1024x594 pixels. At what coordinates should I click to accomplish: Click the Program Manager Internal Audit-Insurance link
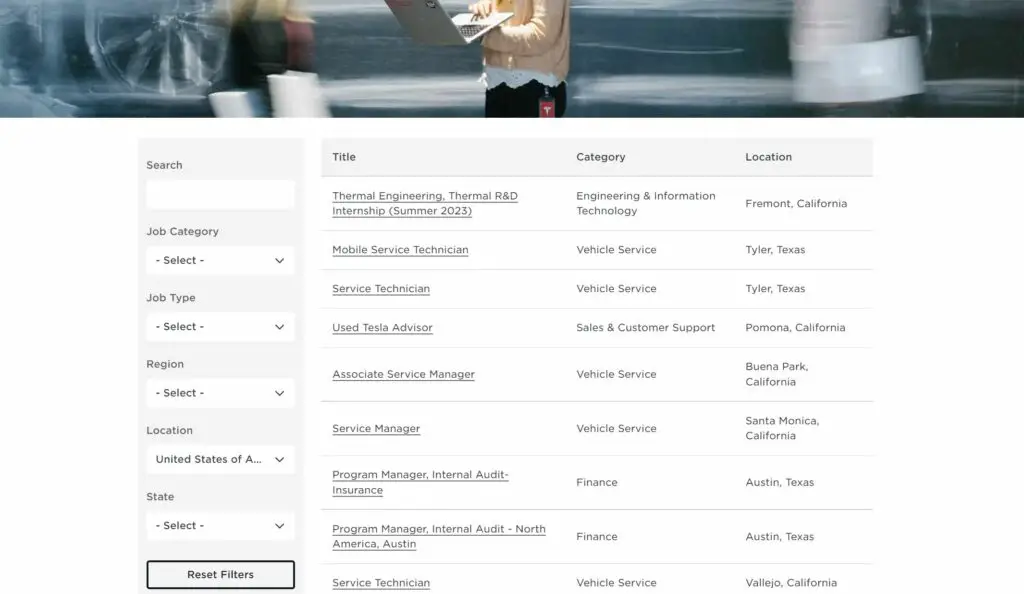pyautogui.click(x=421, y=482)
